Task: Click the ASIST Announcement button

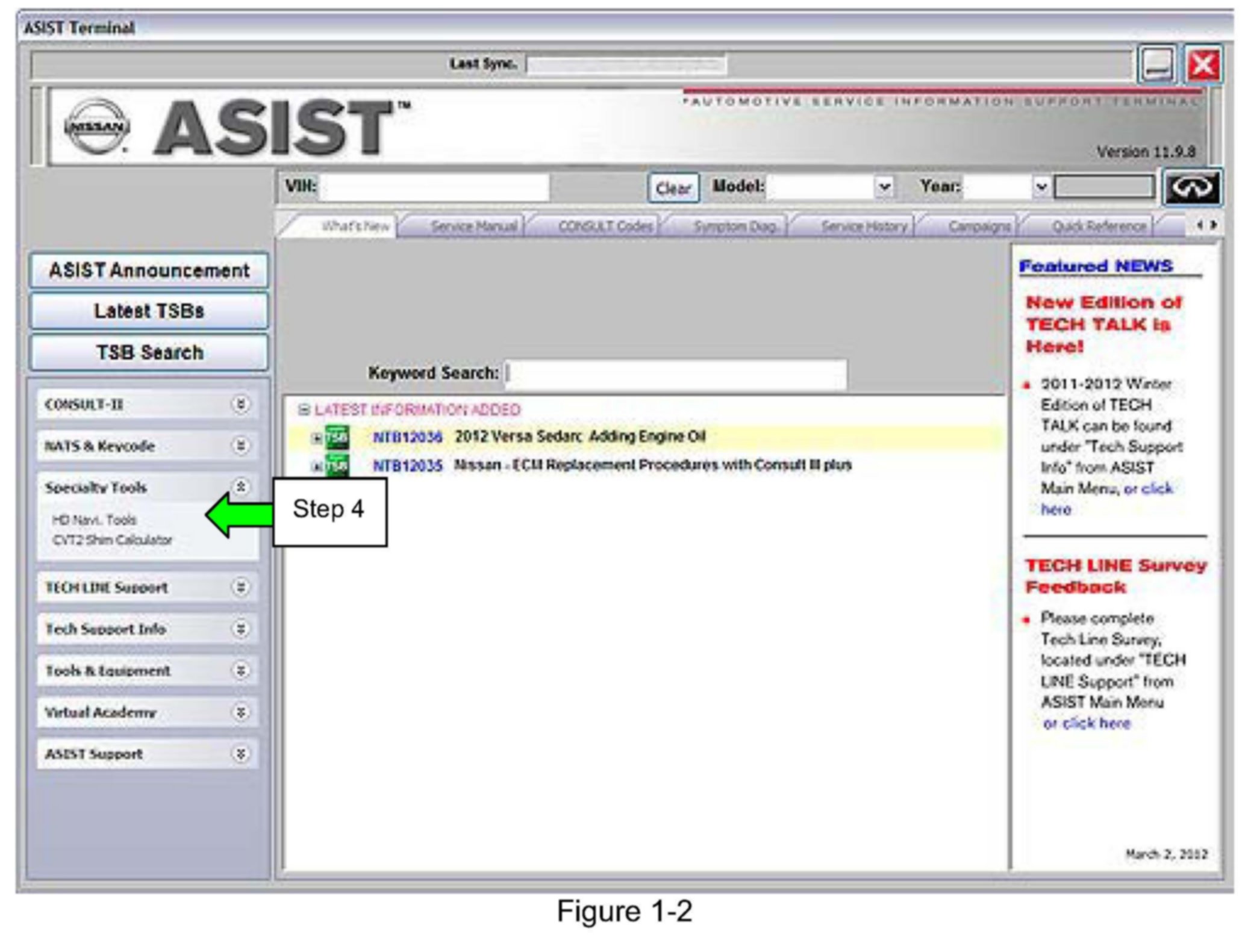Action: pyautogui.click(x=149, y=270)
